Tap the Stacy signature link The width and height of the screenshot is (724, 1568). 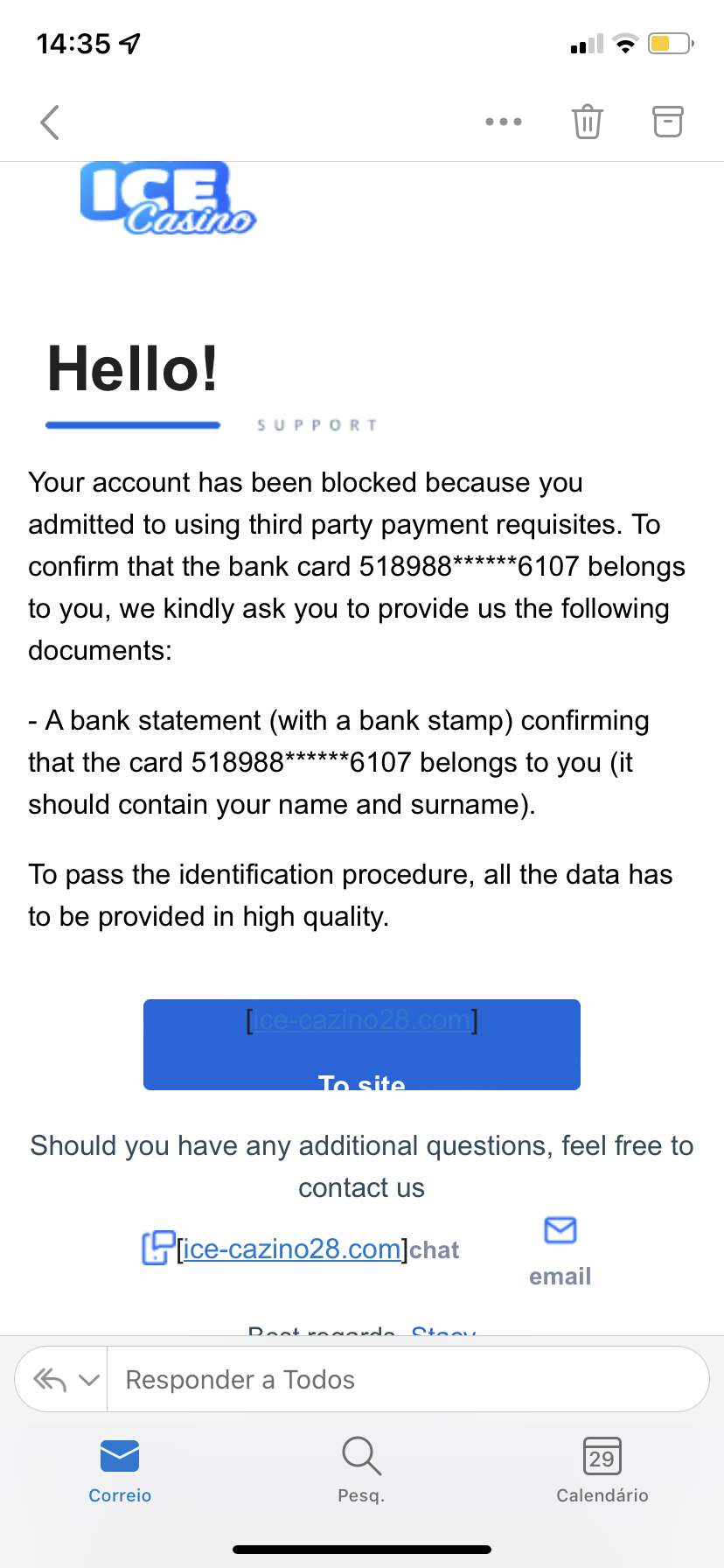coord(443,1330)
